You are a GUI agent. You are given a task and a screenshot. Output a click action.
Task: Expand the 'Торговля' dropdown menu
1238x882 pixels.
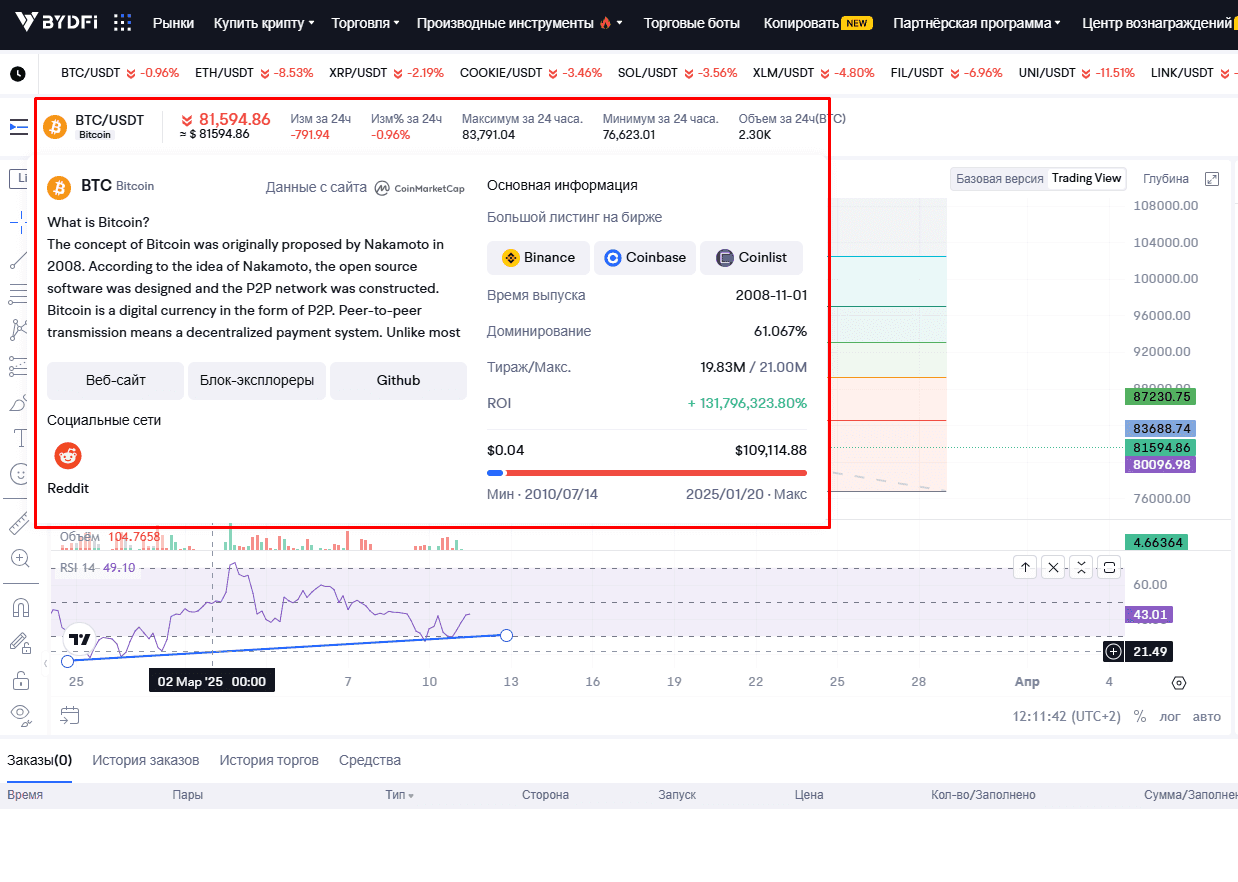pyautogui.click(x=365, y=23)
